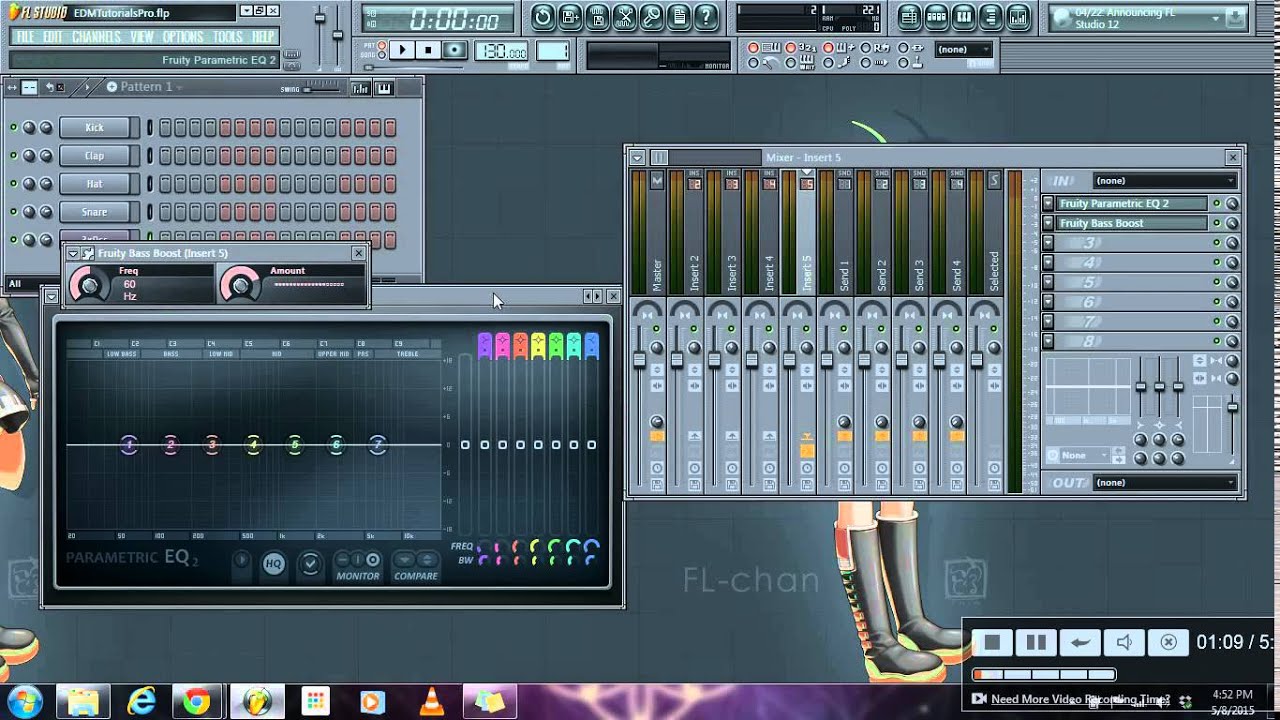1280x720 pixels.
Task: Click the Record button in transport
Action: 455,50
